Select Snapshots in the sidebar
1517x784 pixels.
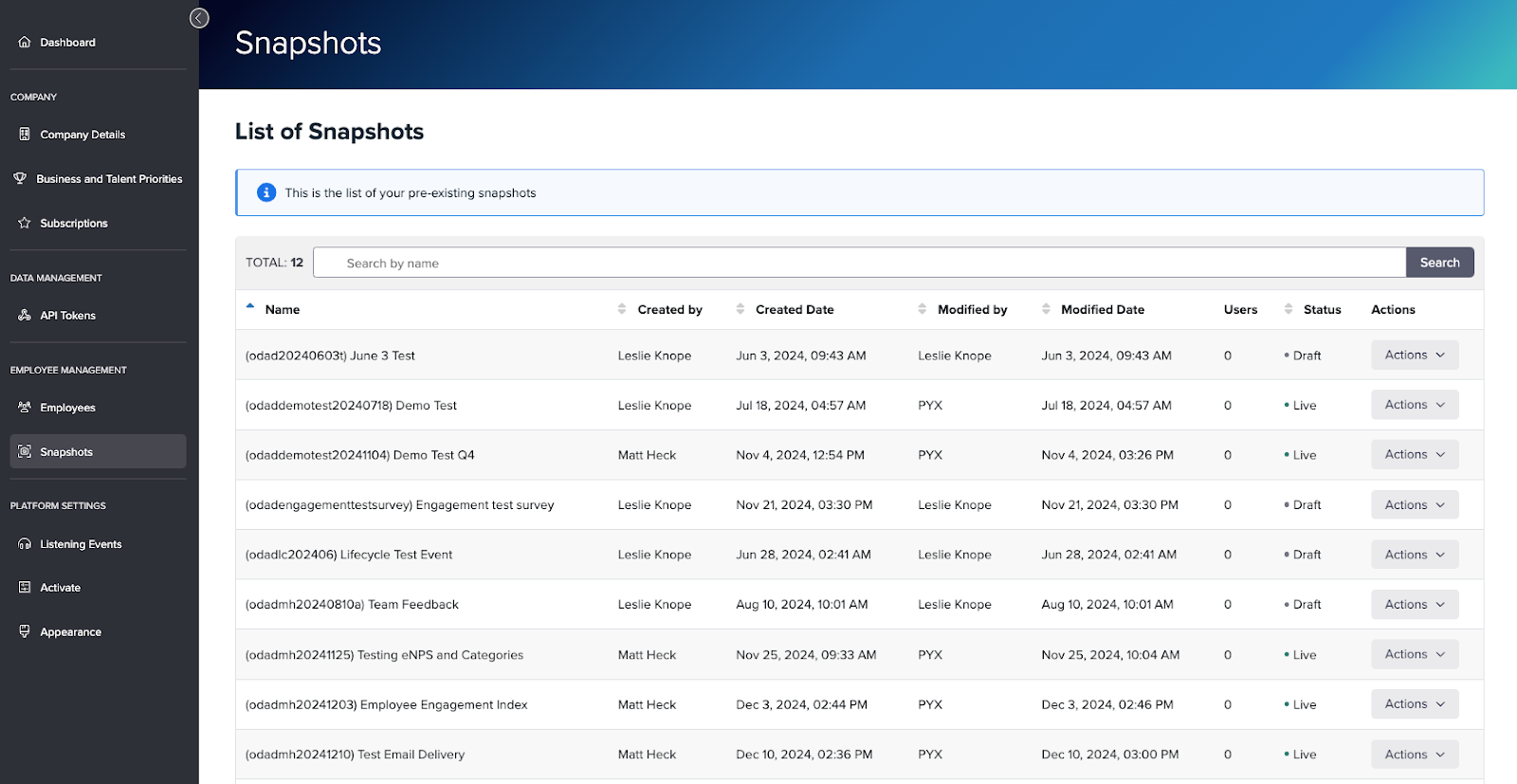point(98,451)
